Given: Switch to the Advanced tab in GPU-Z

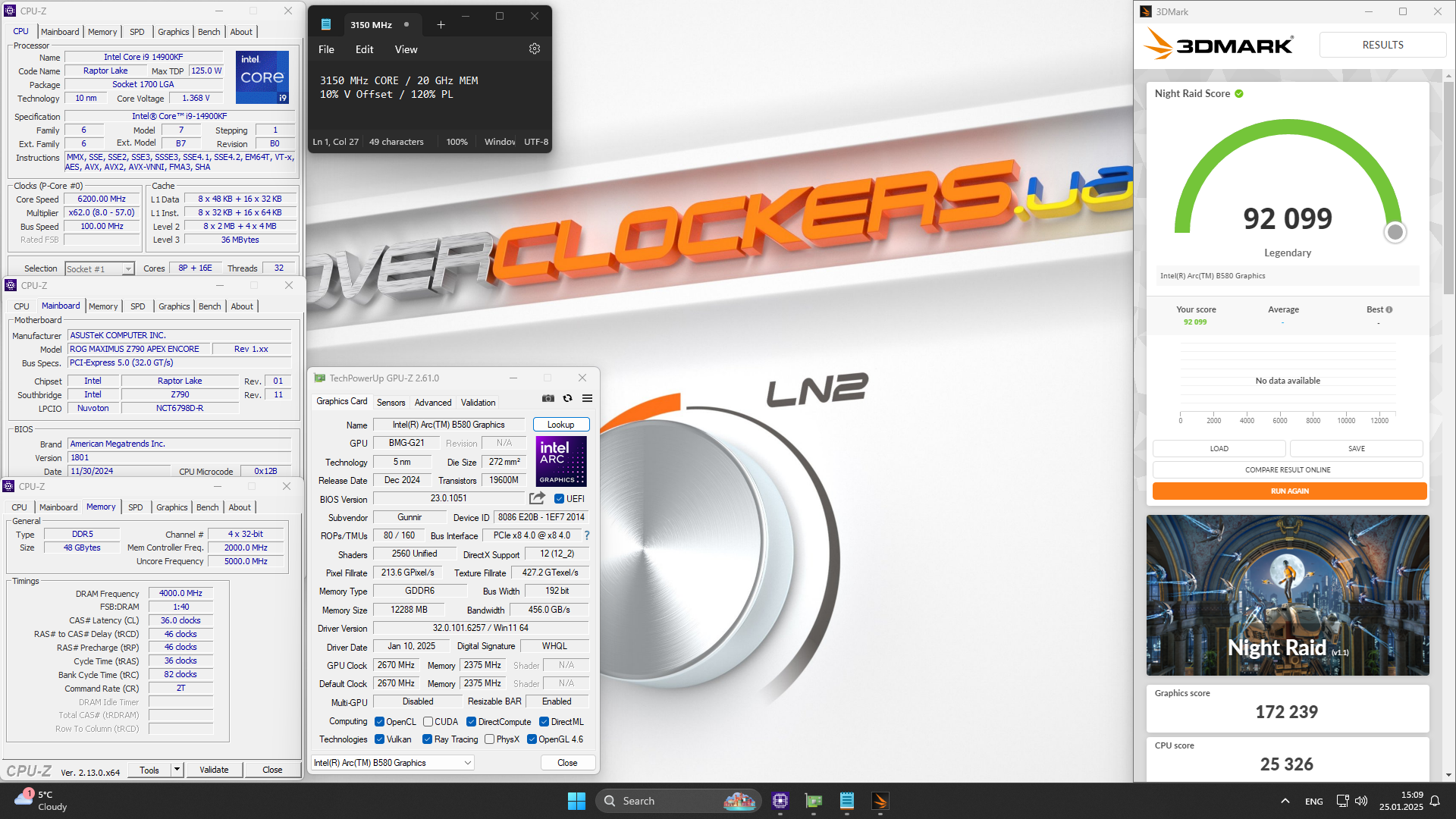Looking at the screenshot, I should click(433, 402).
